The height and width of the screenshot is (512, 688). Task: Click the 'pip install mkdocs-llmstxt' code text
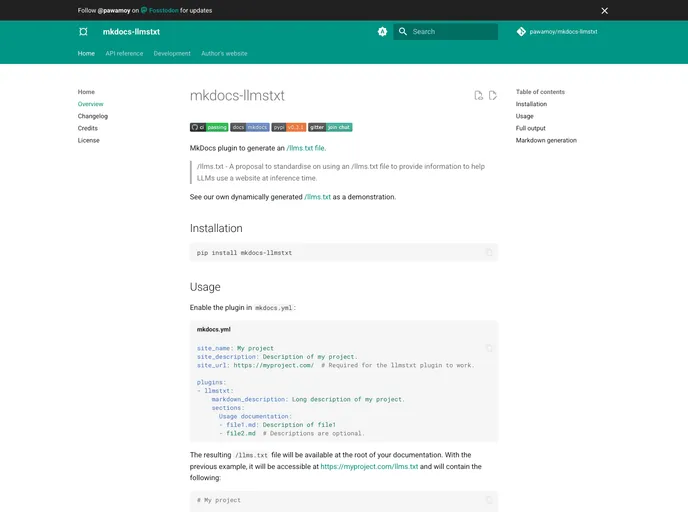(244, 253)
